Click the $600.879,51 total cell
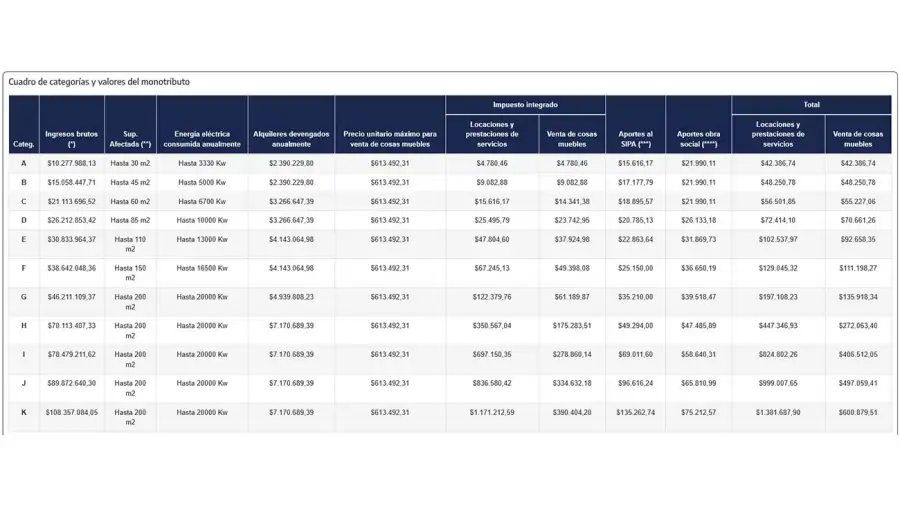 point(857,412)
